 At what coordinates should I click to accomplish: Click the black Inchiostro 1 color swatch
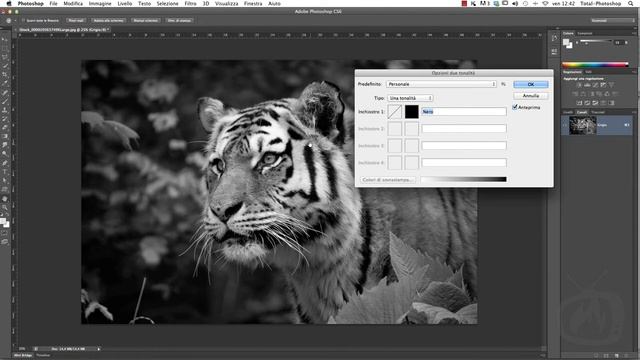411,111
